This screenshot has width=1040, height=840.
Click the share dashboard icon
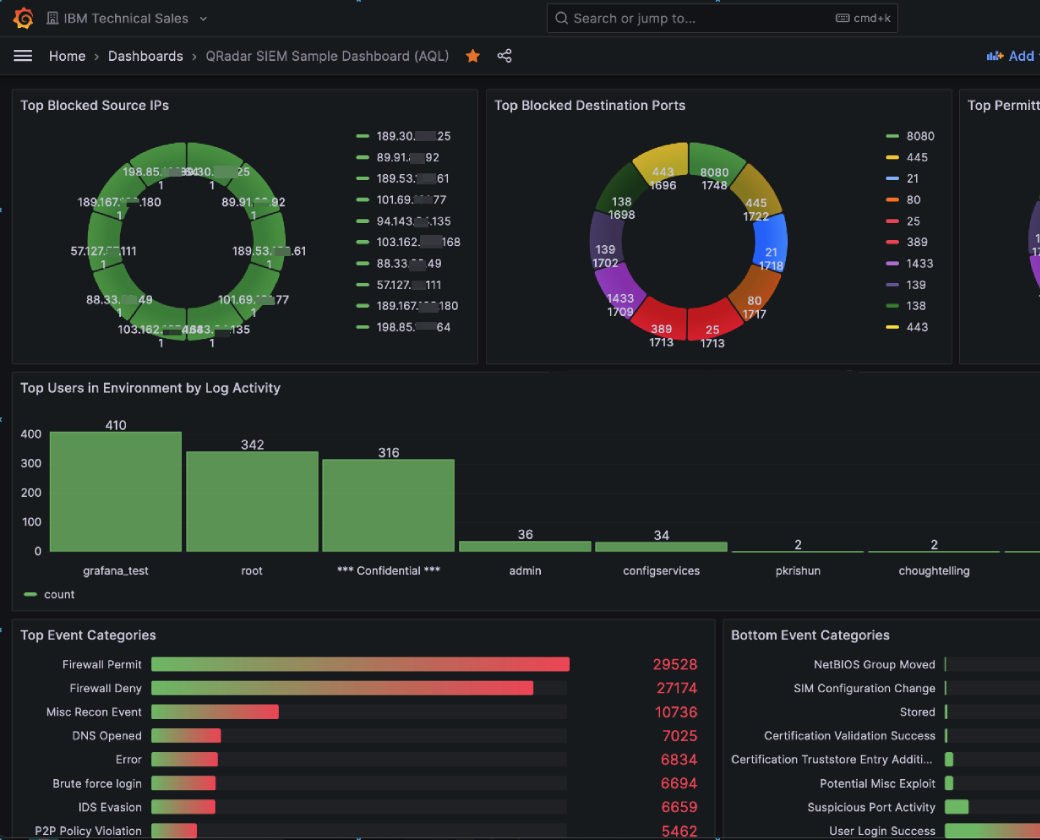click(505, 56)
